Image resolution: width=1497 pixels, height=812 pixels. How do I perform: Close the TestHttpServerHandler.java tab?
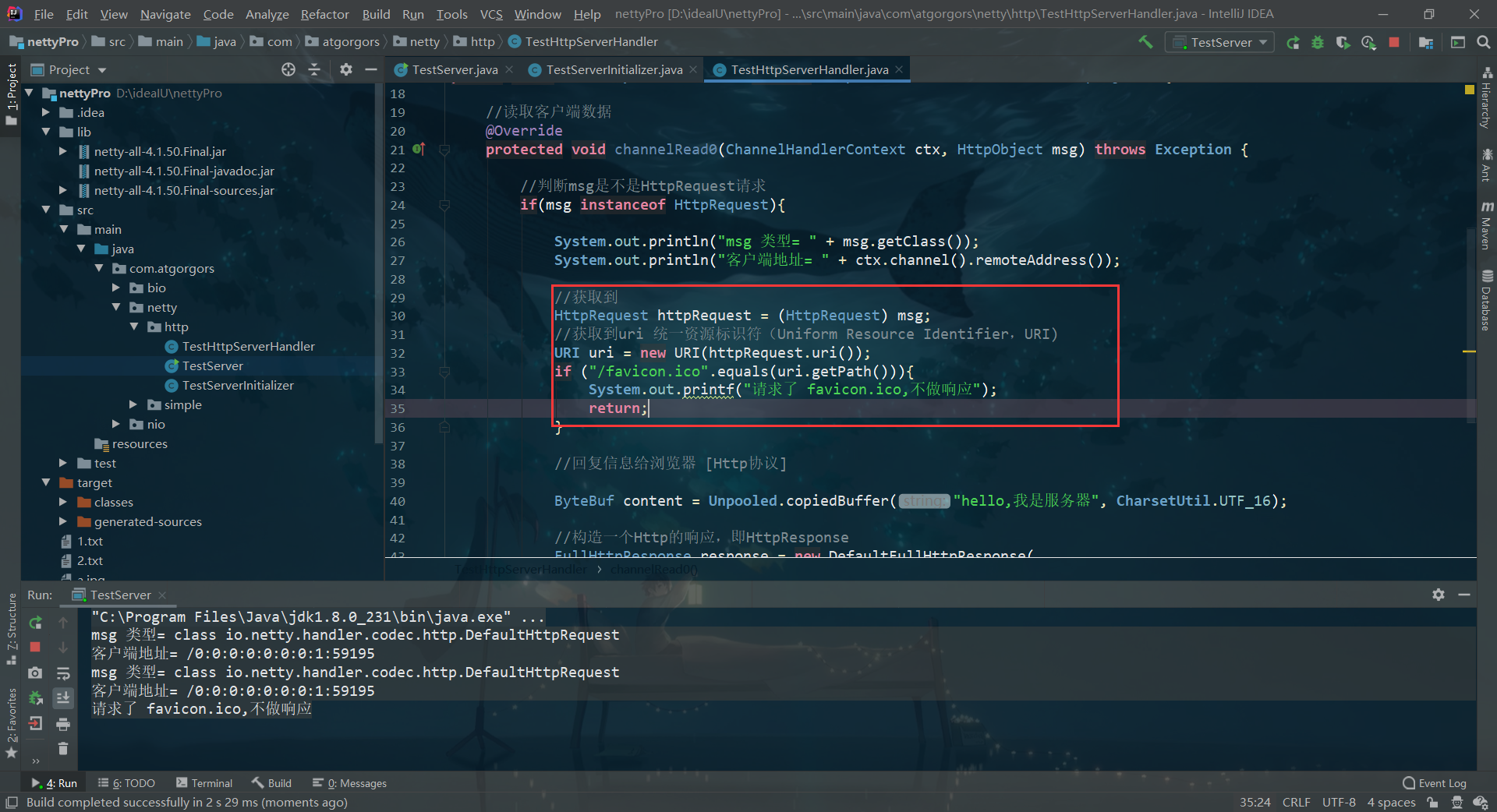point(899,69)
